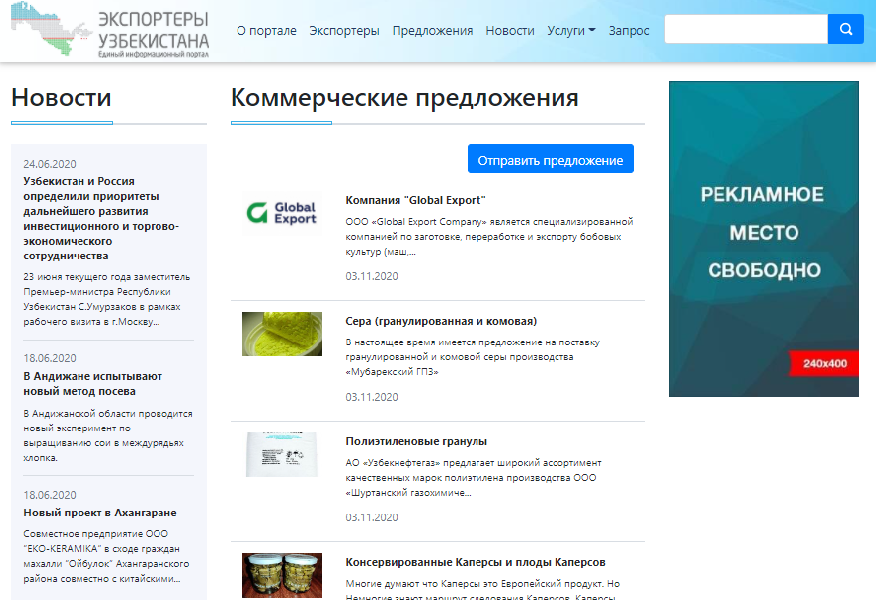Screen dimensions: 876x600
Task: Open the yellow sulfur product image
Action: (281, 334)
